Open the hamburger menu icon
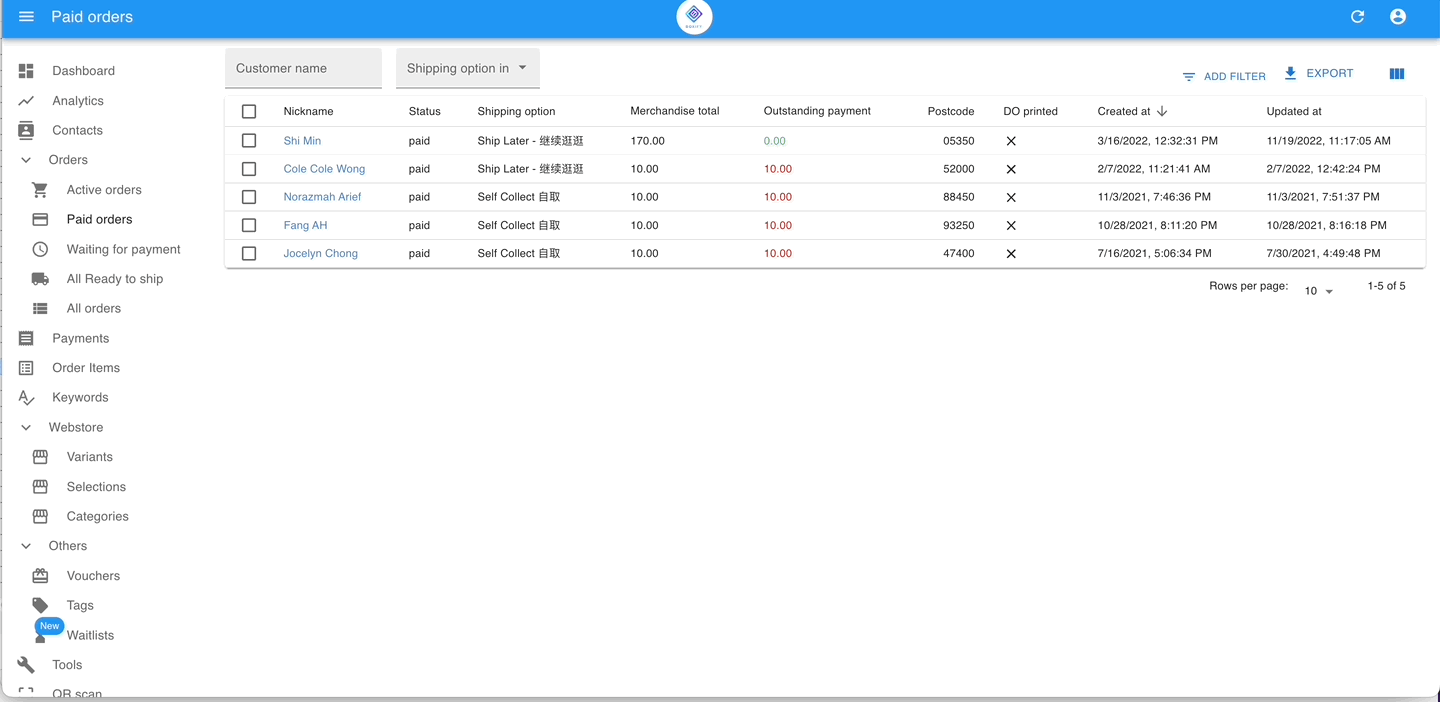This screenshot has width=1440, height=702. tap(27, 17)
